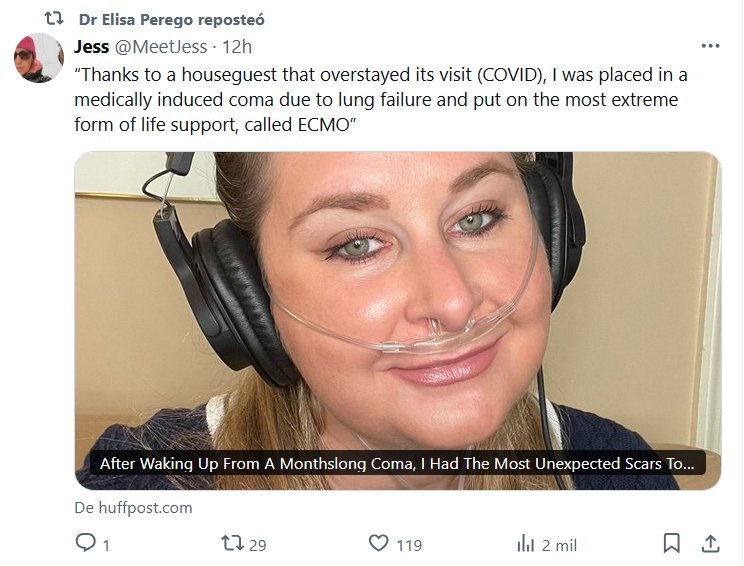This screenshot has height=566, width=744.
Task: Click the like count 119
Action: tap(408, 545)
